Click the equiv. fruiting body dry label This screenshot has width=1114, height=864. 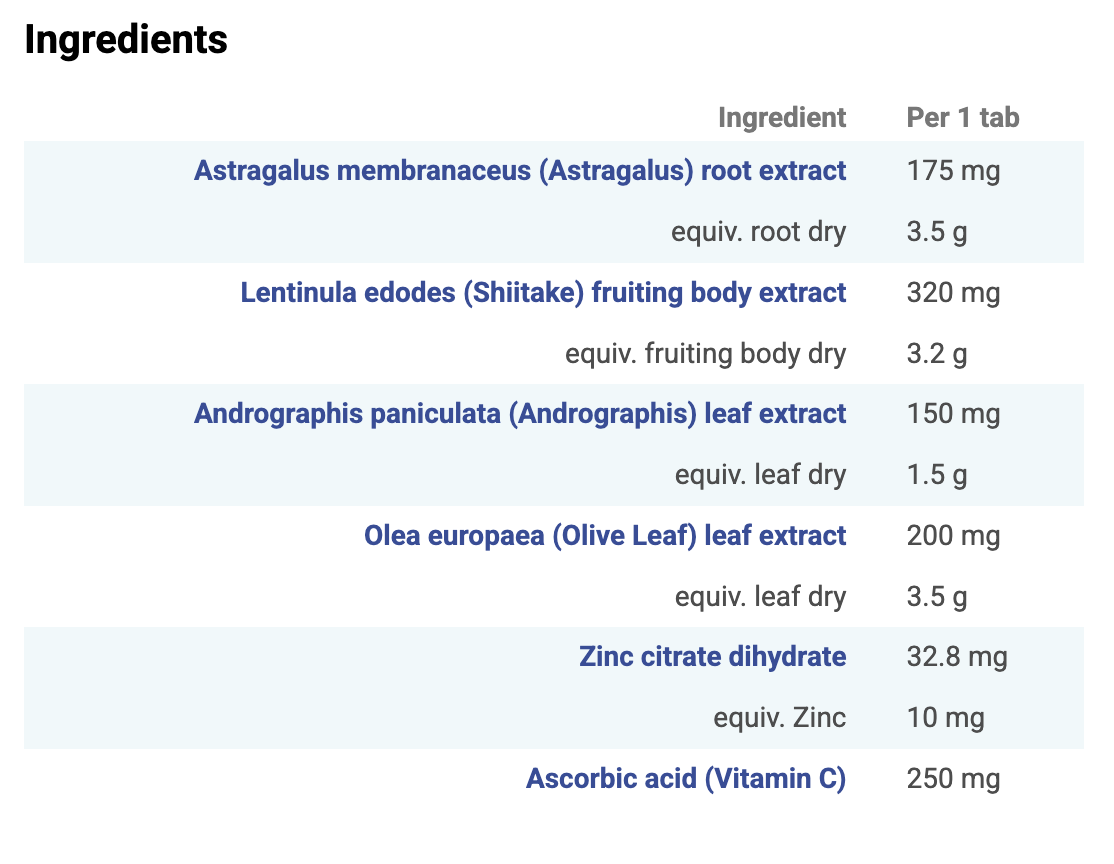coord(706,354)
